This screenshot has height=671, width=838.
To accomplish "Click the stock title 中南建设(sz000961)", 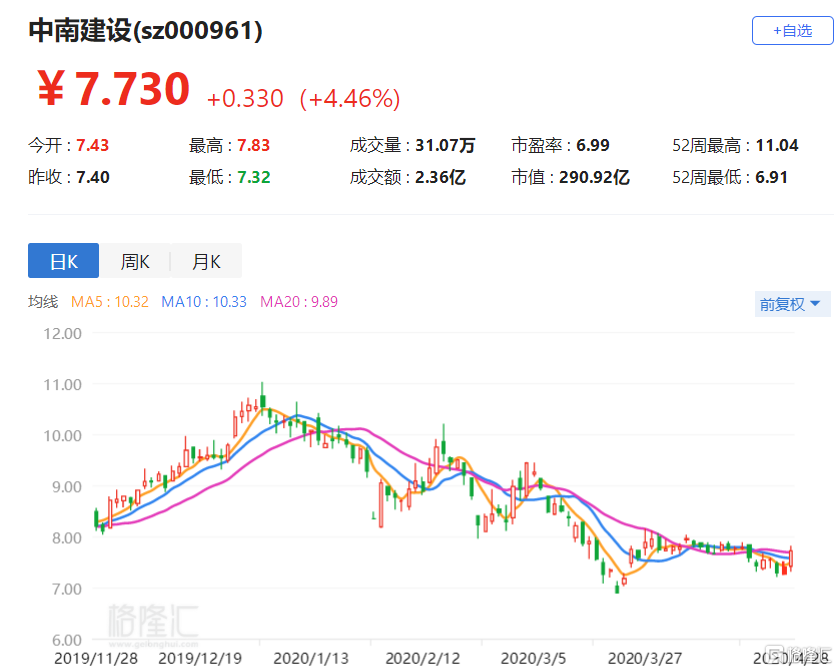I will click(145, 30).
